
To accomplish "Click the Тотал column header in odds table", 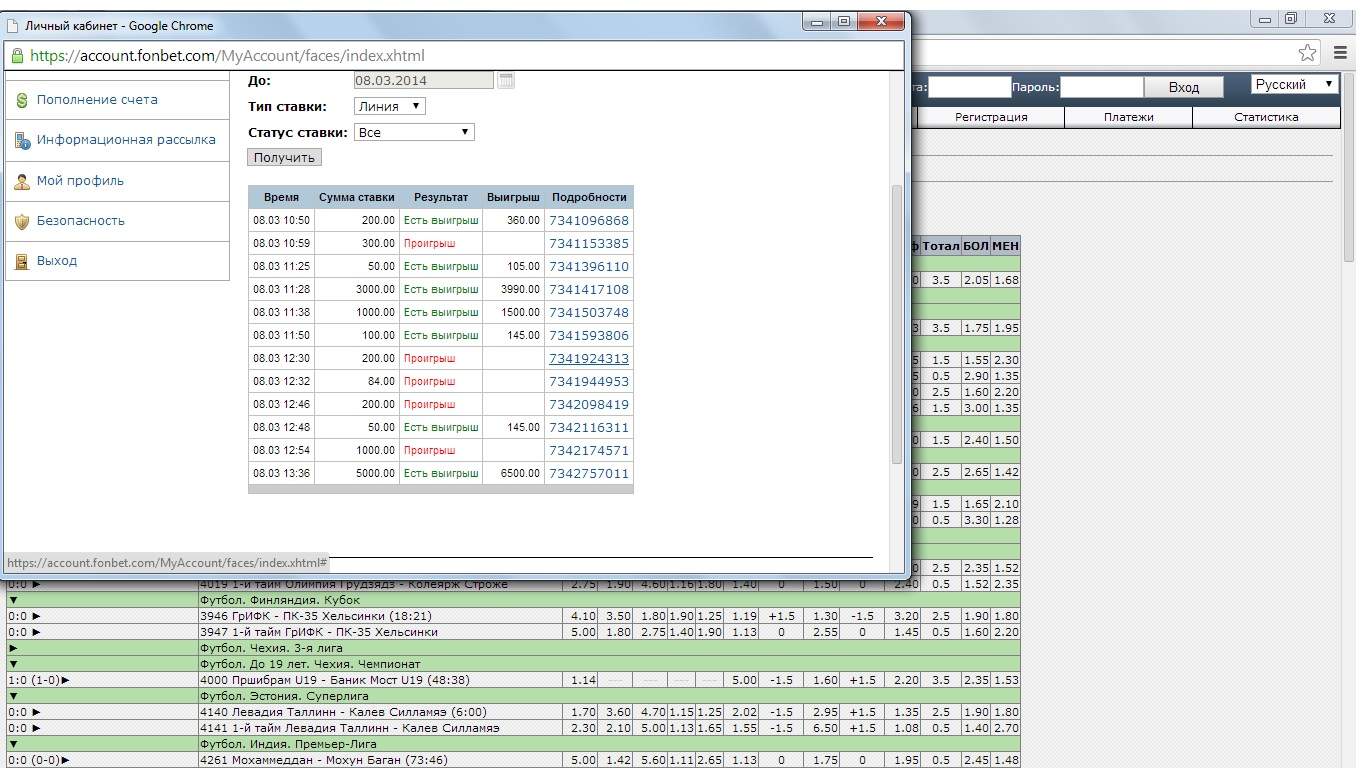I will [x=941, y=245].
